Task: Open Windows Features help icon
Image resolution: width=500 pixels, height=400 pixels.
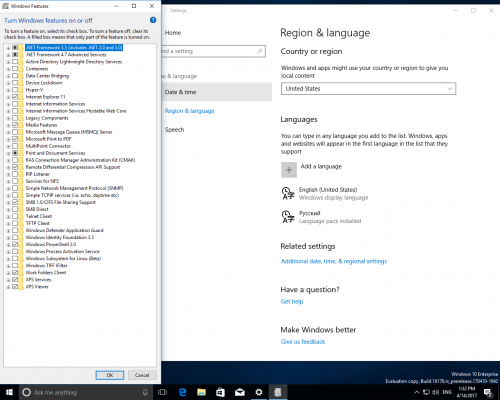Action: (x=153, y=20)
